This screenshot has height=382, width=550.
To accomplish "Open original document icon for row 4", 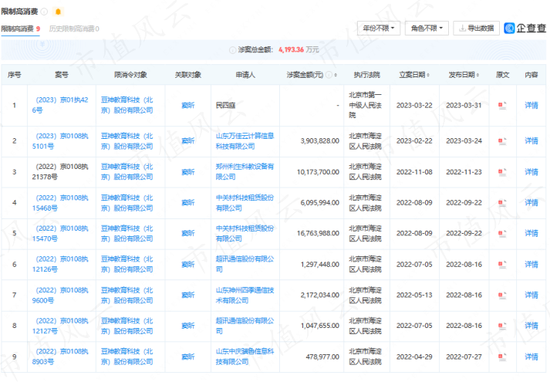I will [502, 203].
